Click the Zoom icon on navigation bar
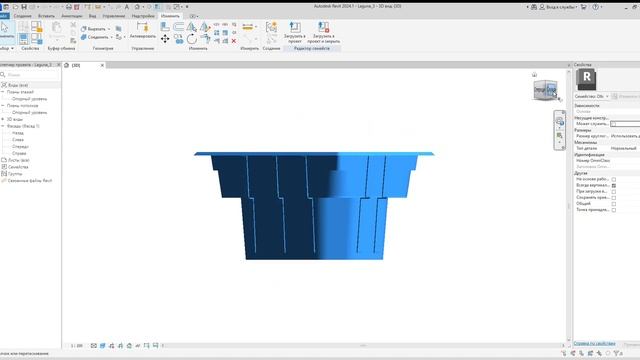 (x=560, y=135)
